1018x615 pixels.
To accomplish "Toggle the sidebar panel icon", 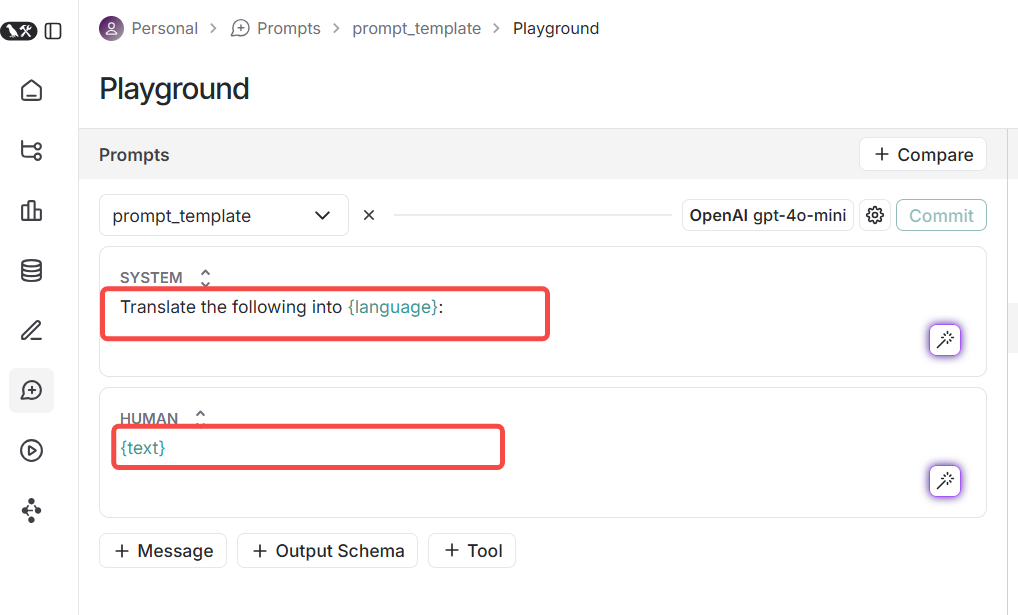I will coord(53,31).
